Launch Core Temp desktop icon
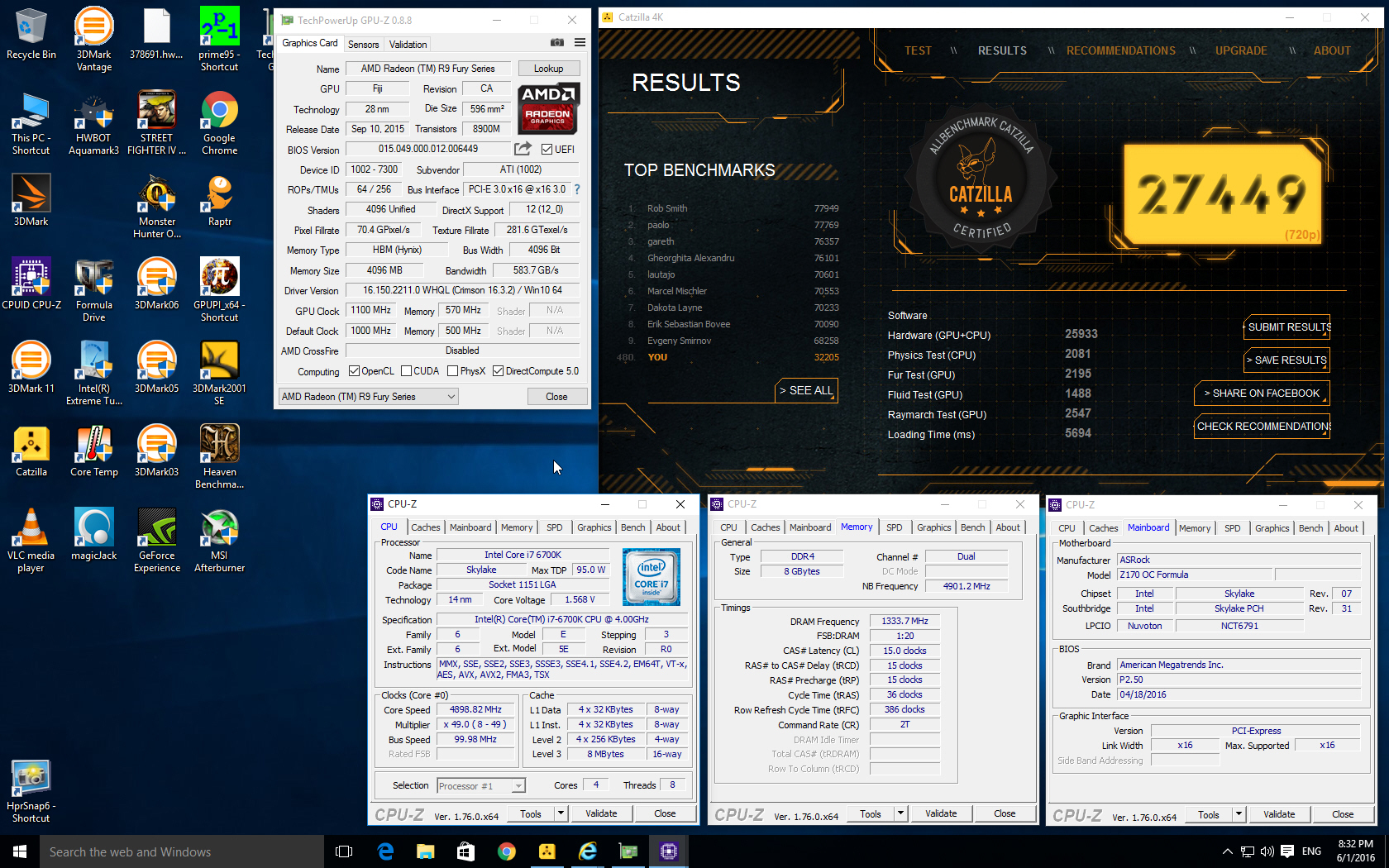This screenshot has width=1389, height=868. [94, 451]
